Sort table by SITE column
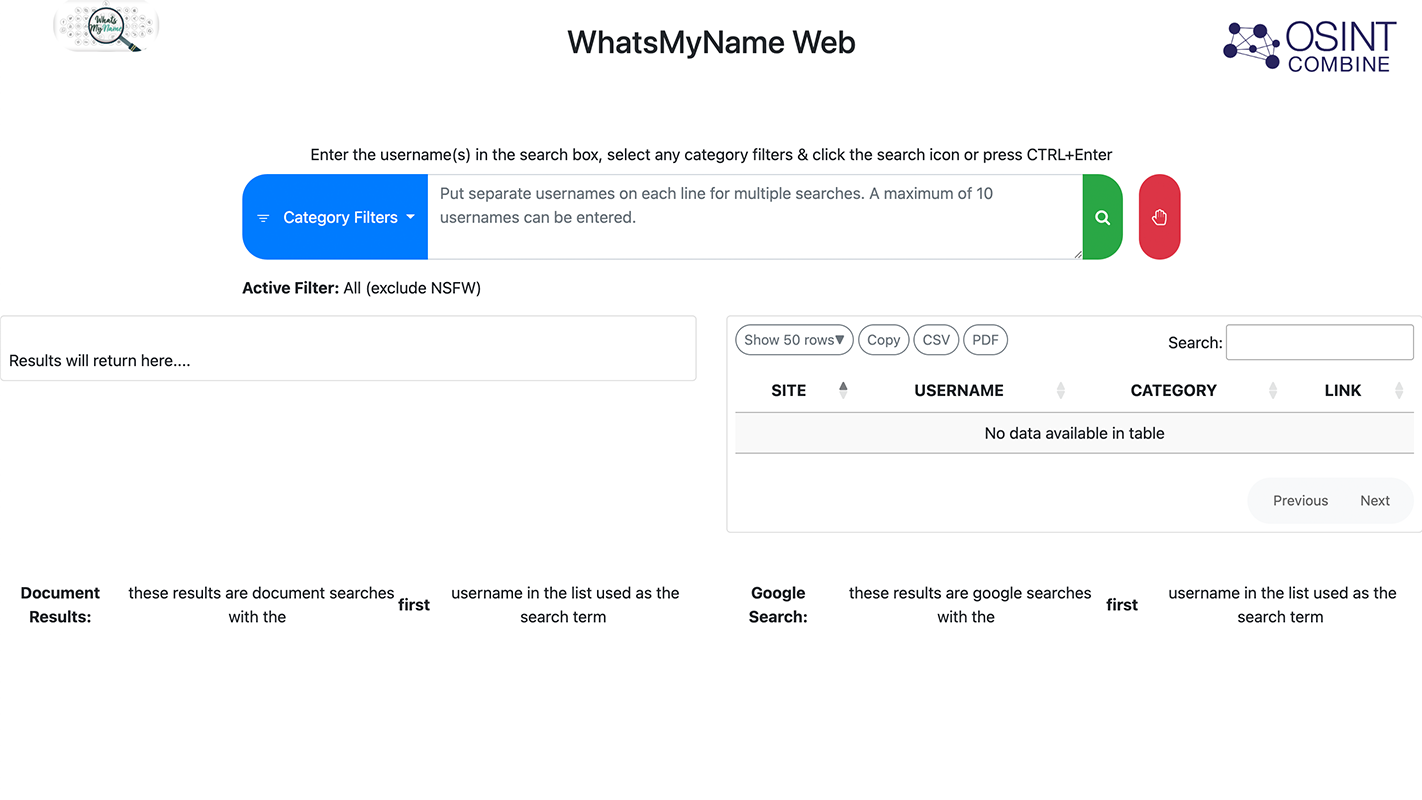 tap(794, 391)
